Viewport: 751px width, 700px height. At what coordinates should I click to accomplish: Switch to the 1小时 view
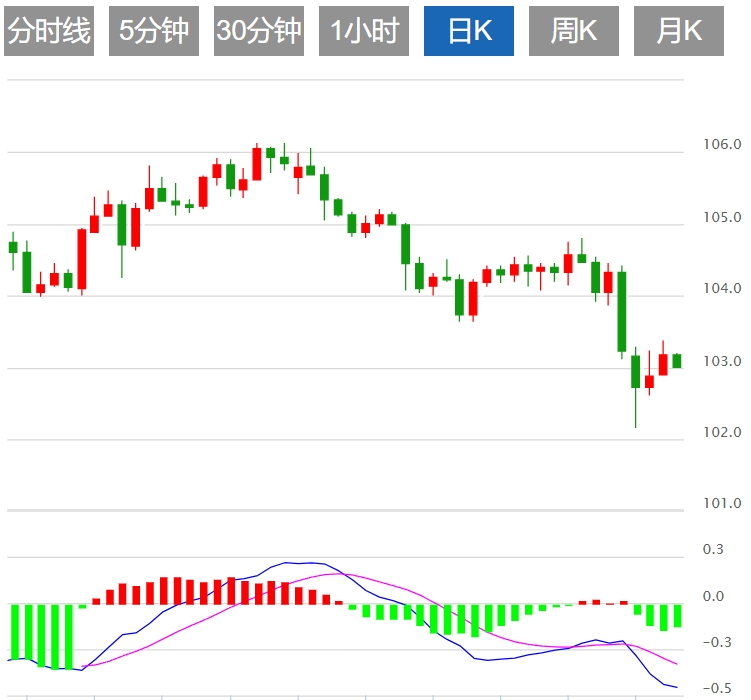click(x=364, y=32)
